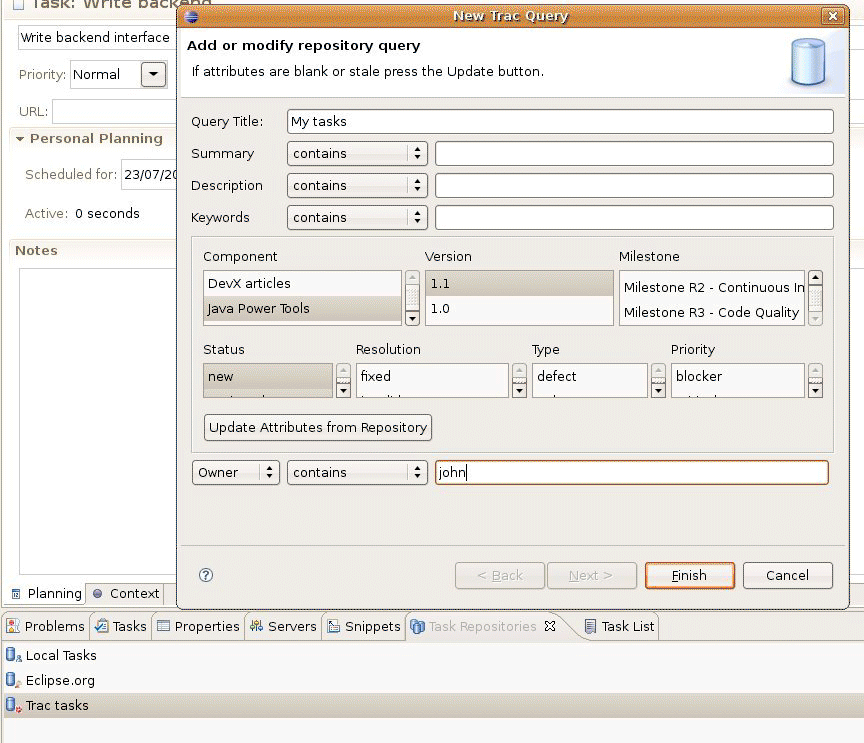Click the Task Repositories view icon
This screenshot has height=743, width=864.
(x=417, y=627)
